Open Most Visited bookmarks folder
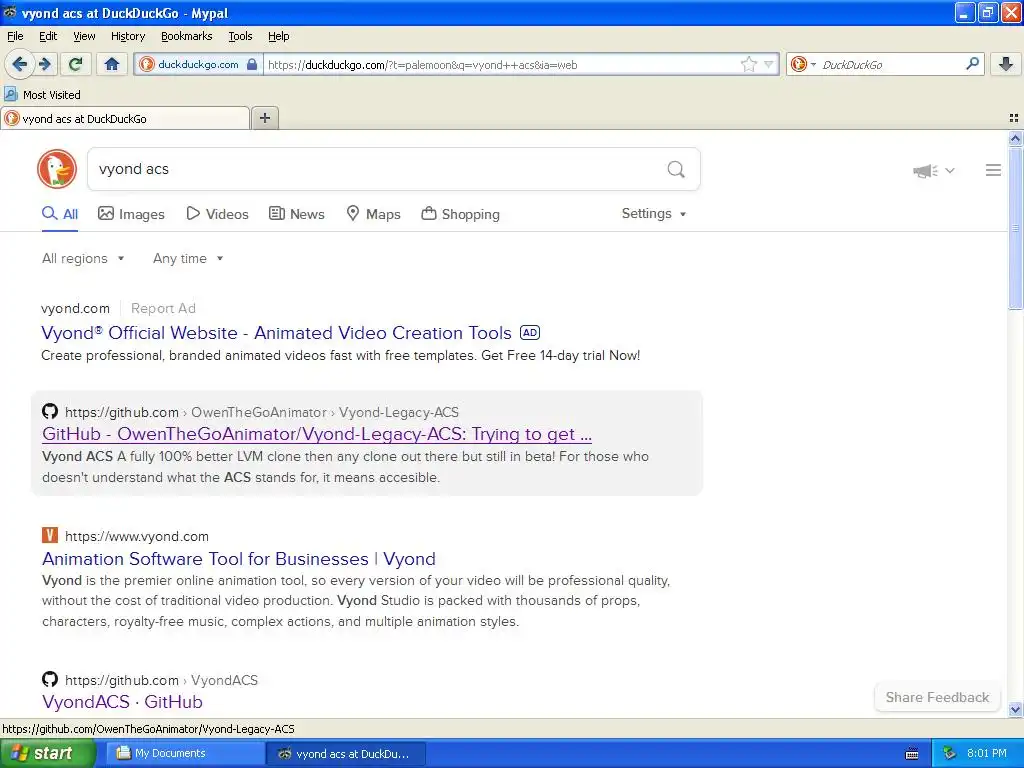The image size is (1024, 768). (42, 95)
